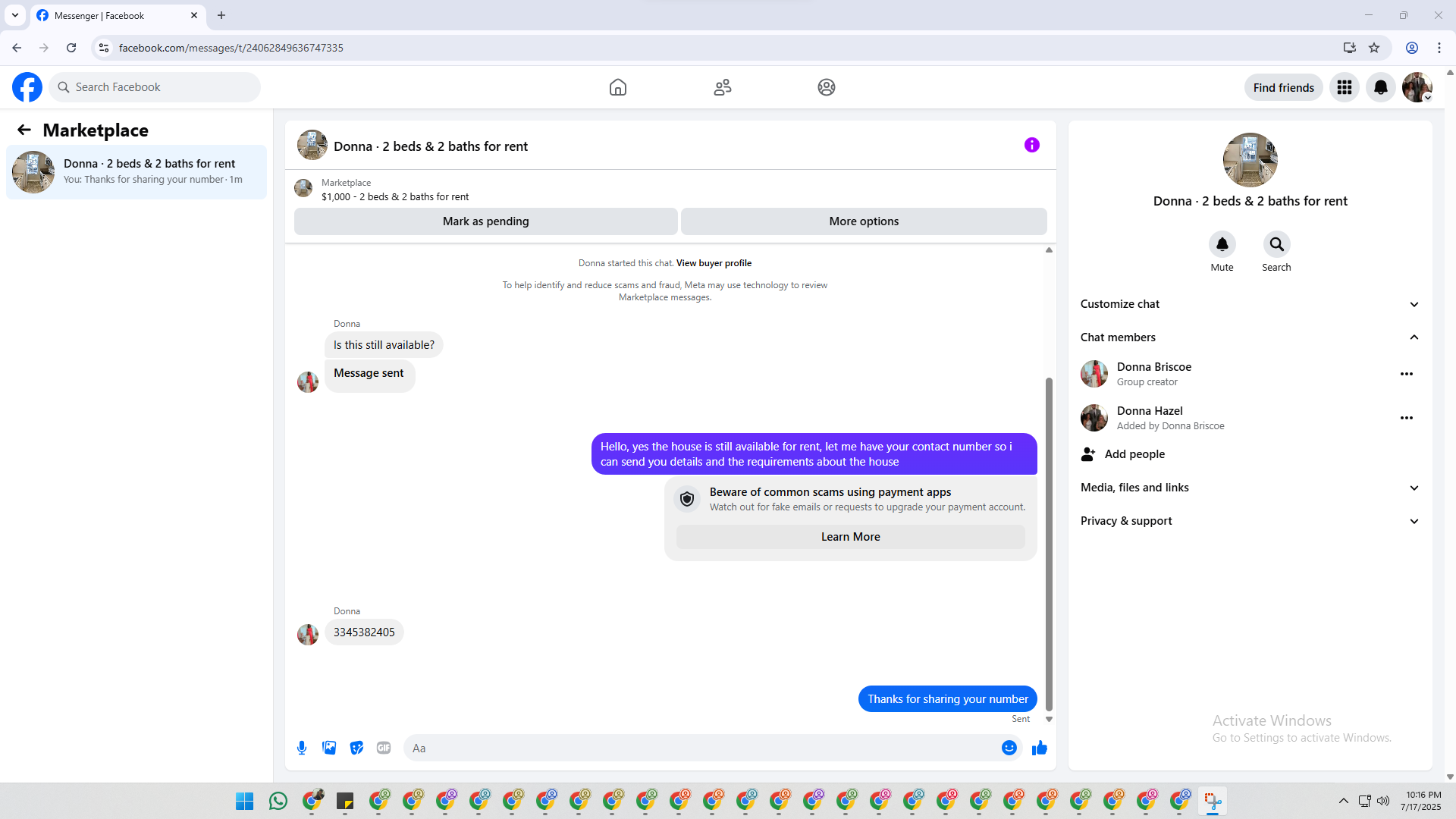Click the listing thumbnail beside $1,000 price
This screenshot has height=819, width=1456.
303,188
